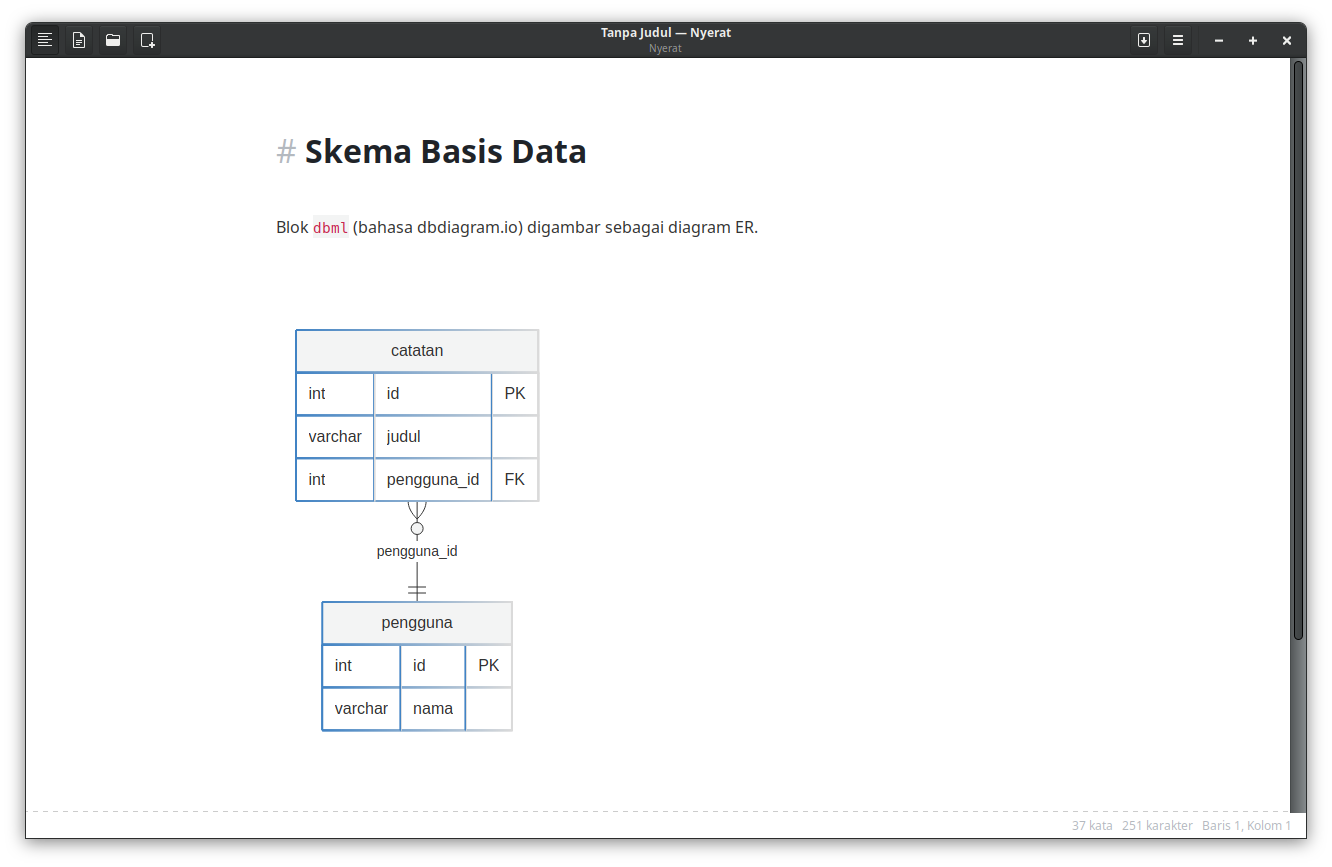The height and width of the screenshot is (867, 1332).
Task: Click the 'pengguna' table header
Action: (417, 623)
